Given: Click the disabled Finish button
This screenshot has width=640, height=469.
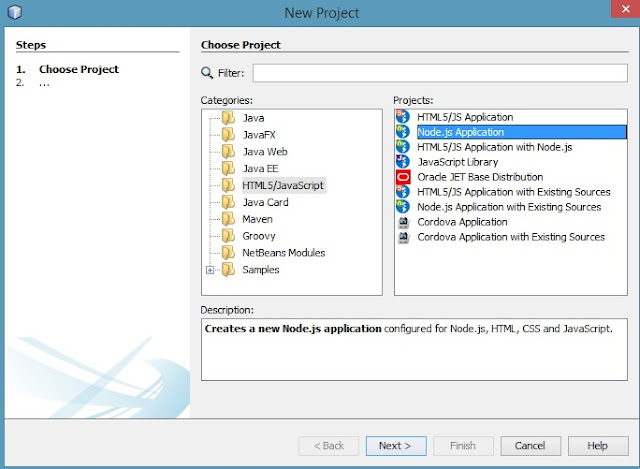Looking at the screenshot, I should [463, 446].
